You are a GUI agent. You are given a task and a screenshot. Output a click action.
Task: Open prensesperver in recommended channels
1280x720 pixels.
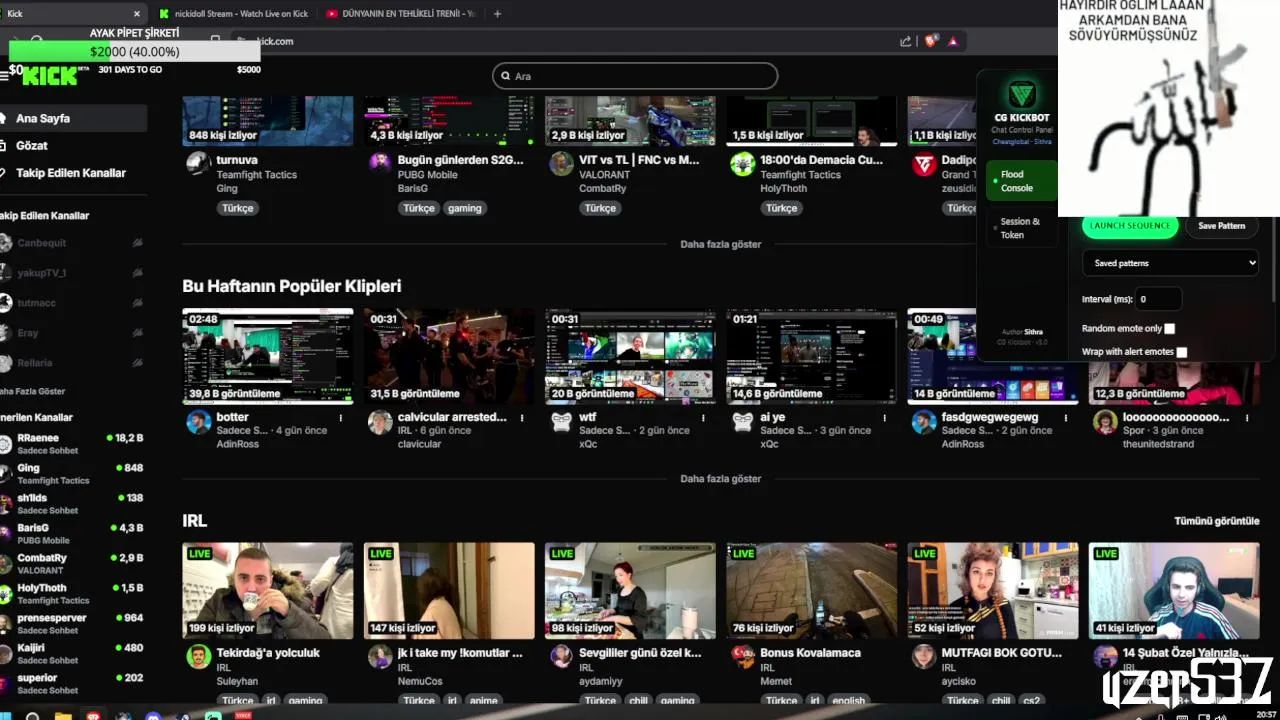click(72, 623)
